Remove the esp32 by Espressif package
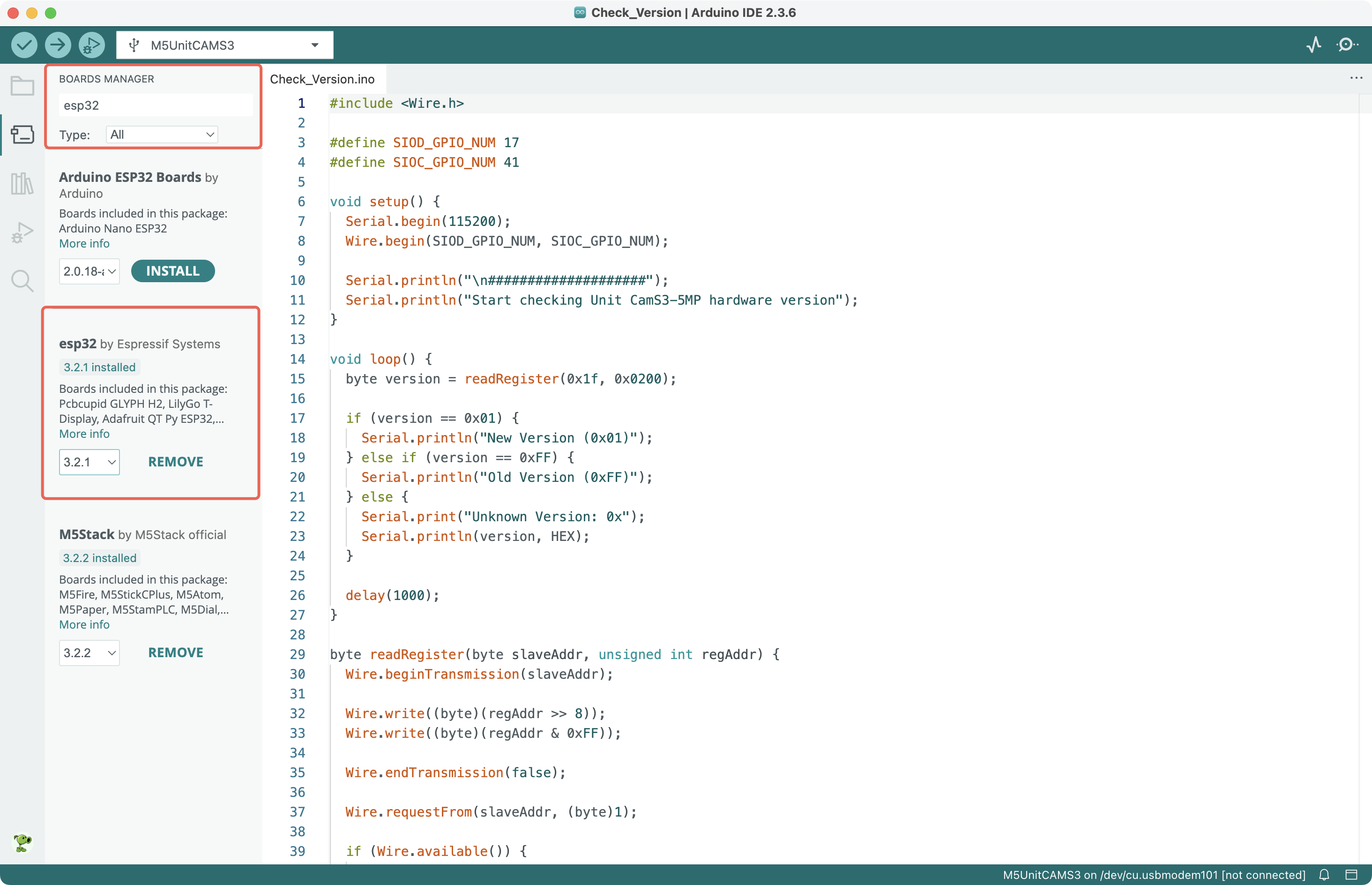This screenshot has height=885, width=1372. pos(176,462)
